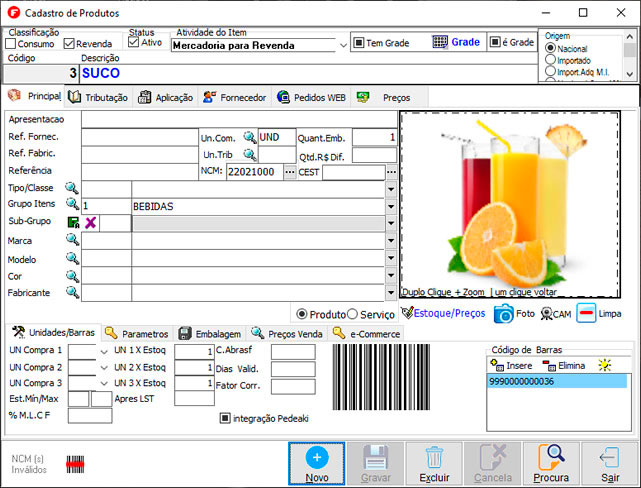Select Importado origin option
Image resolution: width=641 pixels, height=488 pixels.
click(x=550, y=60)
